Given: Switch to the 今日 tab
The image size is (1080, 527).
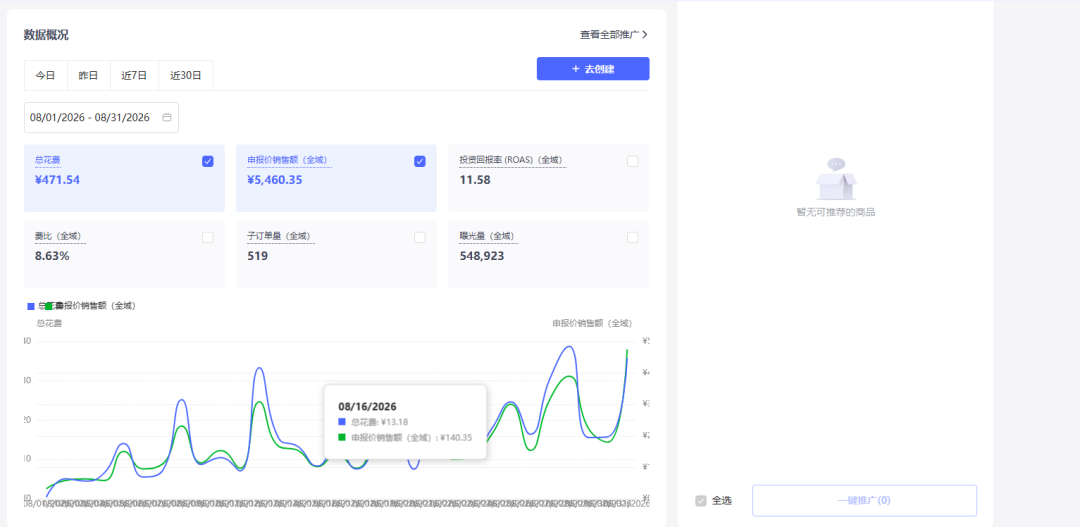Looking at the screenshot, I should pyautogui.click(x=45, y=76).
